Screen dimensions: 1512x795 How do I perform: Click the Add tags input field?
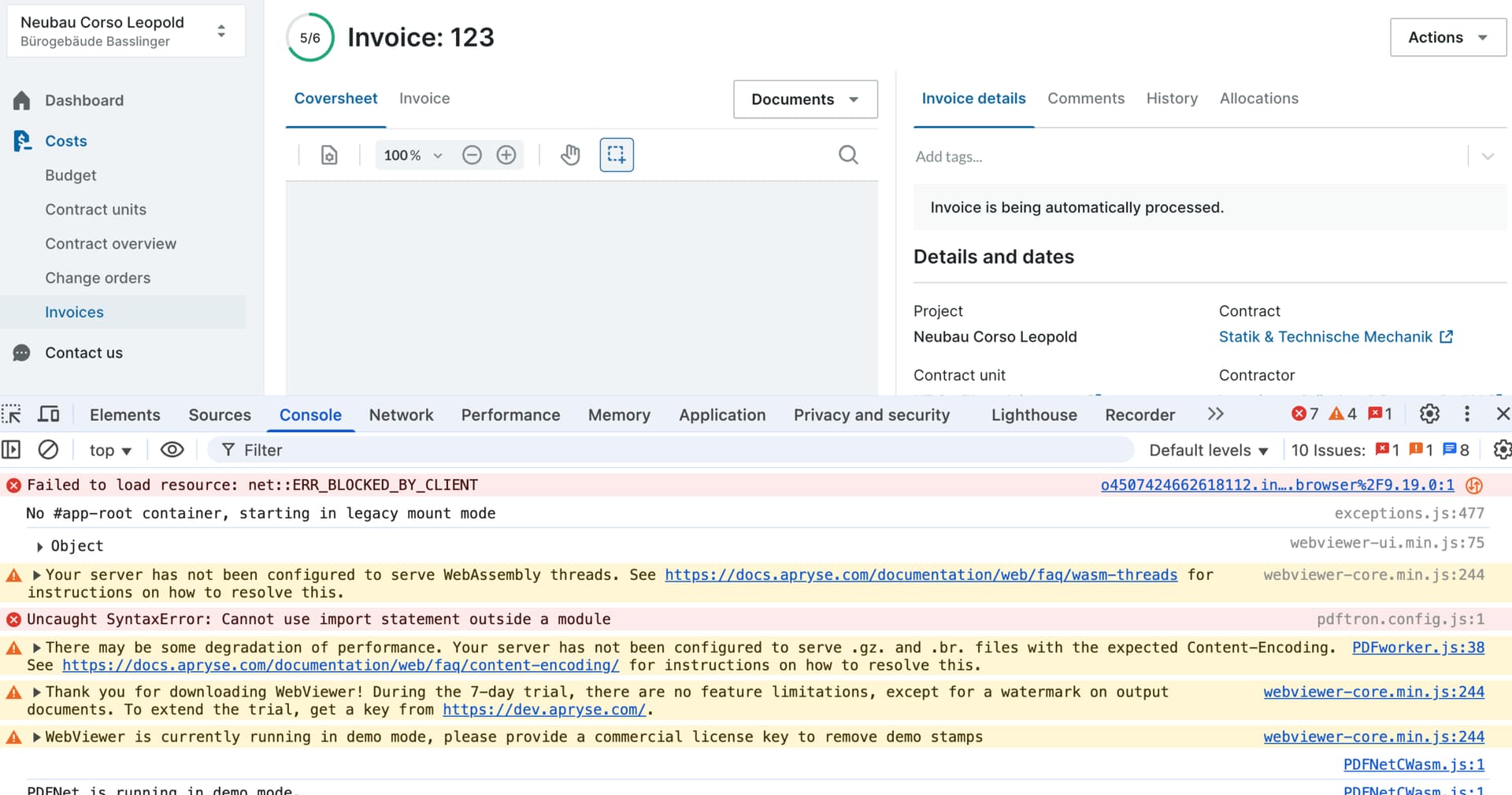point(1181,157)
